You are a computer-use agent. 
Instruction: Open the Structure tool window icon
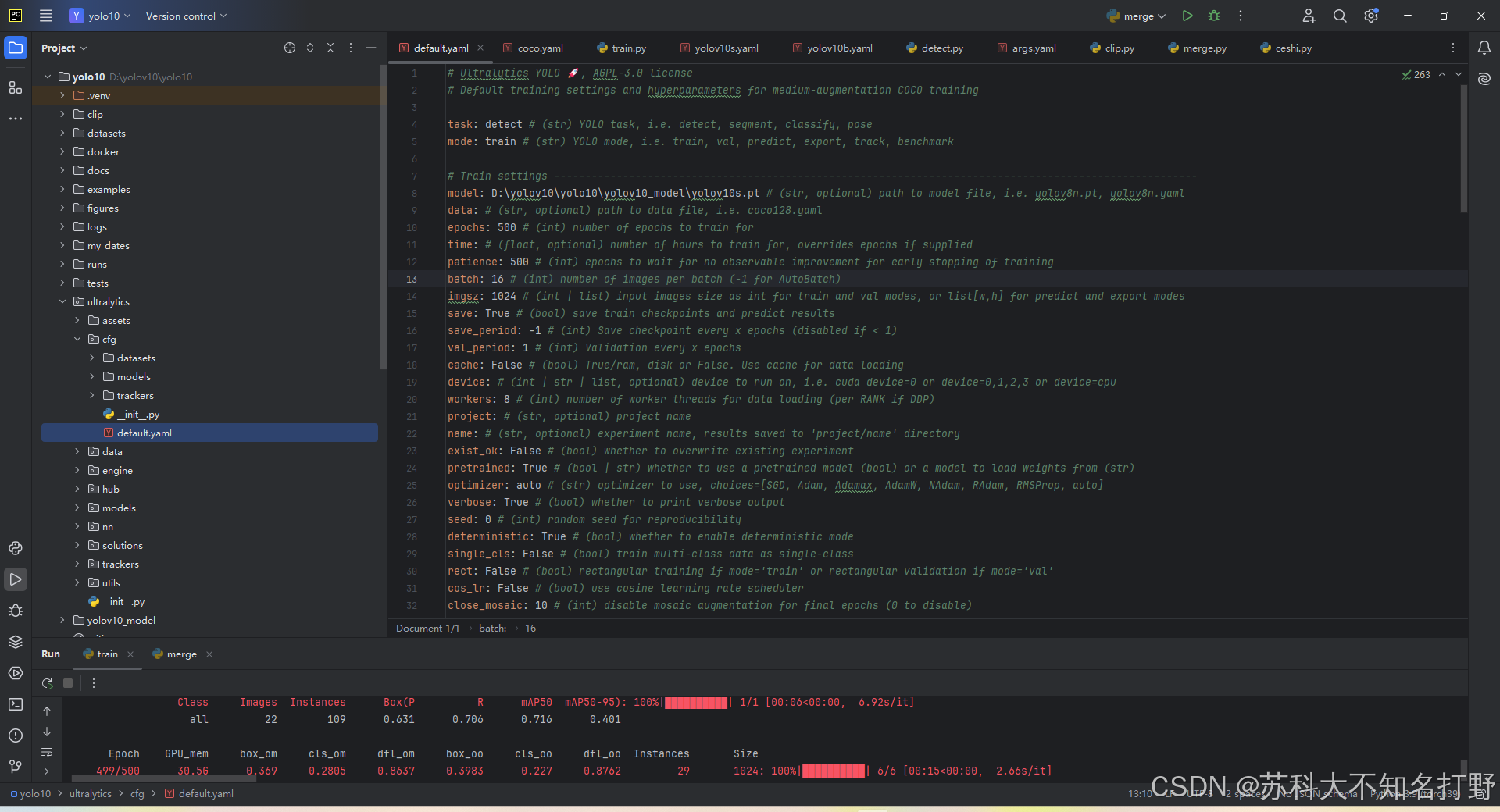[x=16, y=87]
